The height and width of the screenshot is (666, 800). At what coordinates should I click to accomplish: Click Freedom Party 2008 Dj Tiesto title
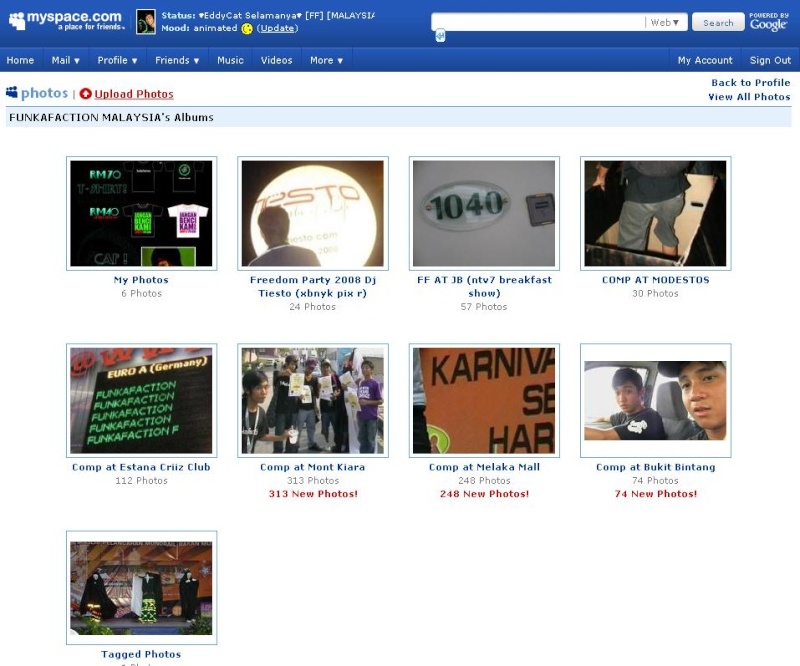pos(313,286)
